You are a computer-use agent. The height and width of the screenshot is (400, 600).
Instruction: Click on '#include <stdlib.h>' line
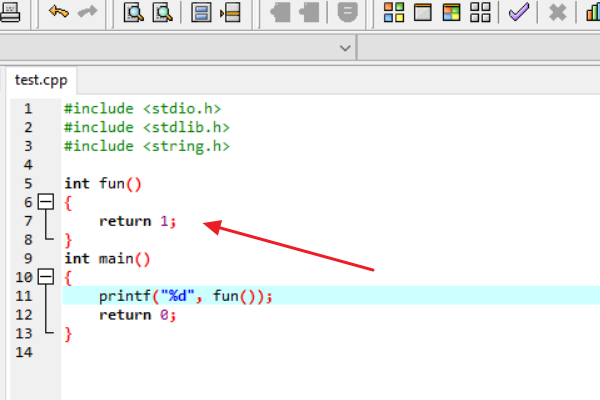click(x=147, y=127)
